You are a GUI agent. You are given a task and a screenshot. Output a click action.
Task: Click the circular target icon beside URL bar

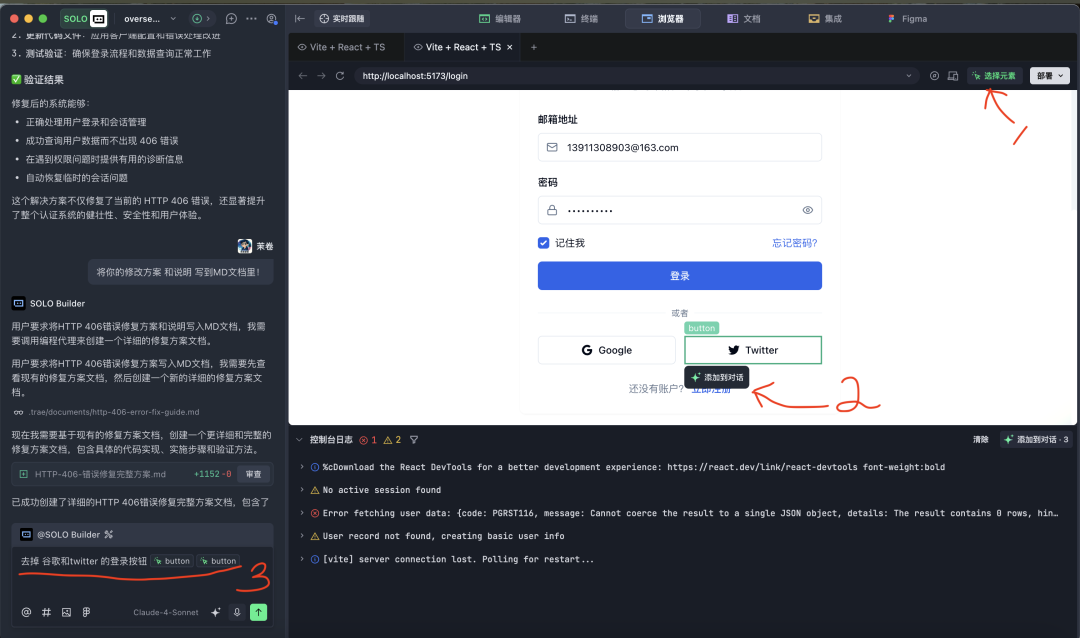934,76
